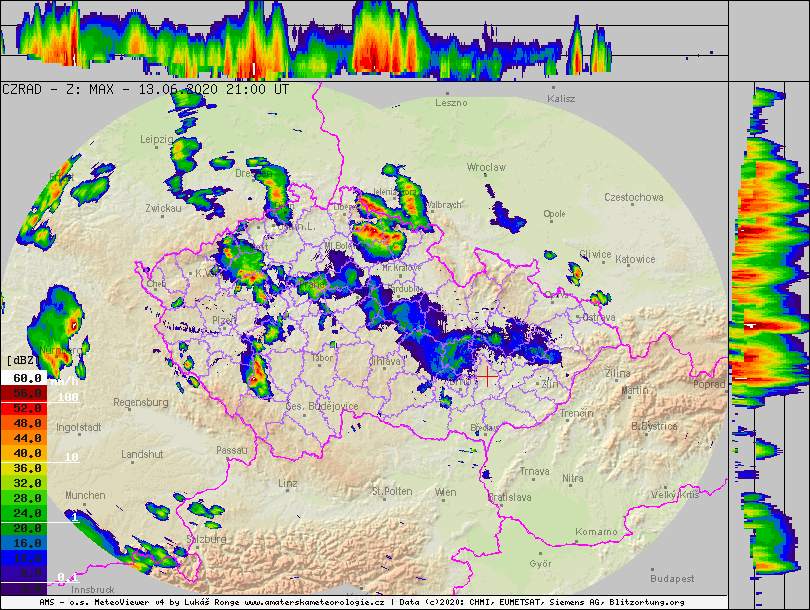Viewport: 810px width, 610px height.
Task: Click the 44.0 dBZ orange swatch
Action: [x=24, y=439]
